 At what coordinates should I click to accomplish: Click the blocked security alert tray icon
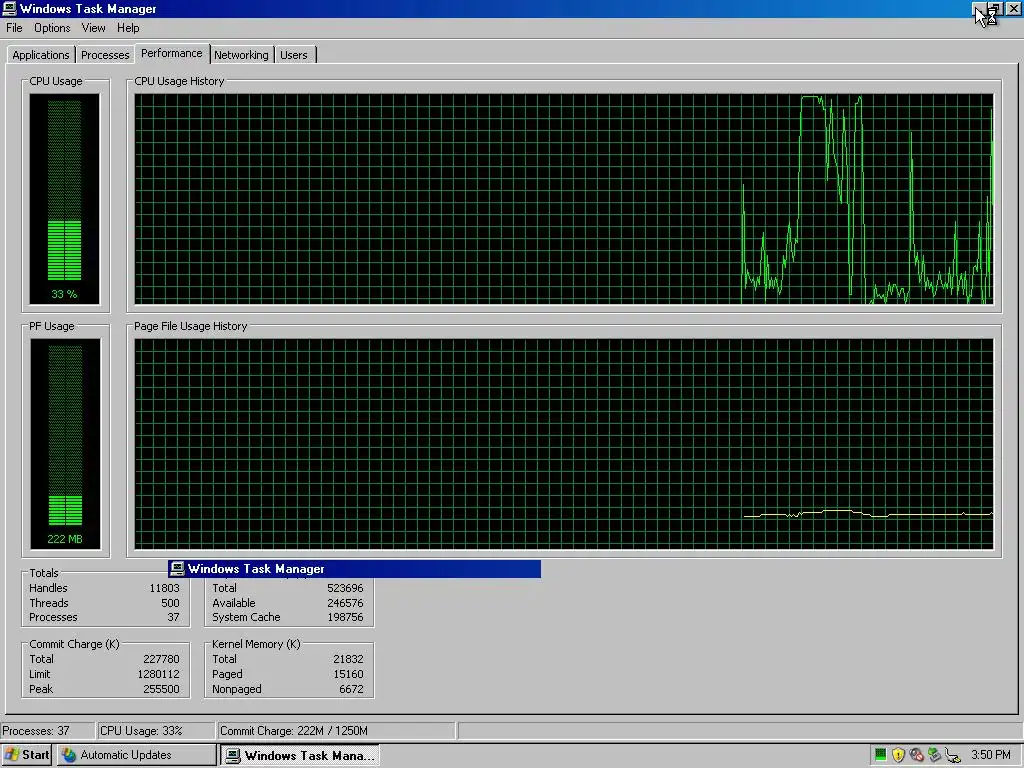(x=916, y=755)
